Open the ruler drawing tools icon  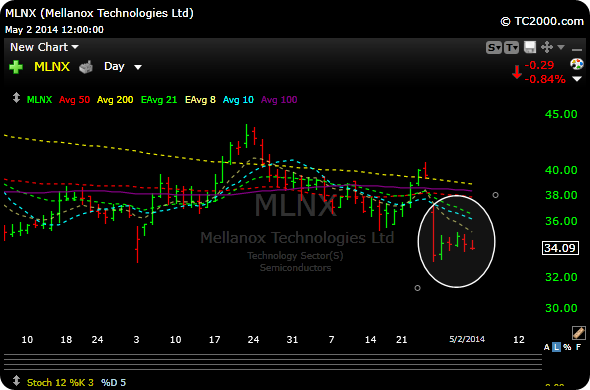pos(578,333)
